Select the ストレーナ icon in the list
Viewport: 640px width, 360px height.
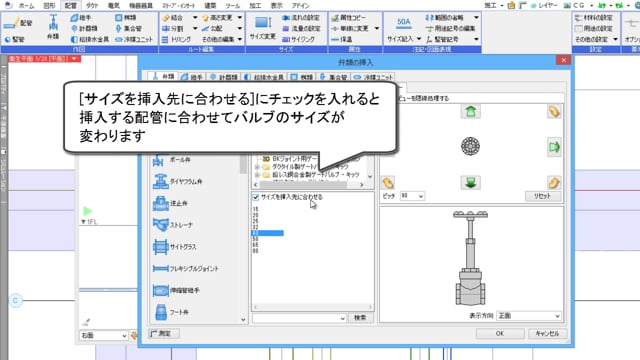click(160, 225)
